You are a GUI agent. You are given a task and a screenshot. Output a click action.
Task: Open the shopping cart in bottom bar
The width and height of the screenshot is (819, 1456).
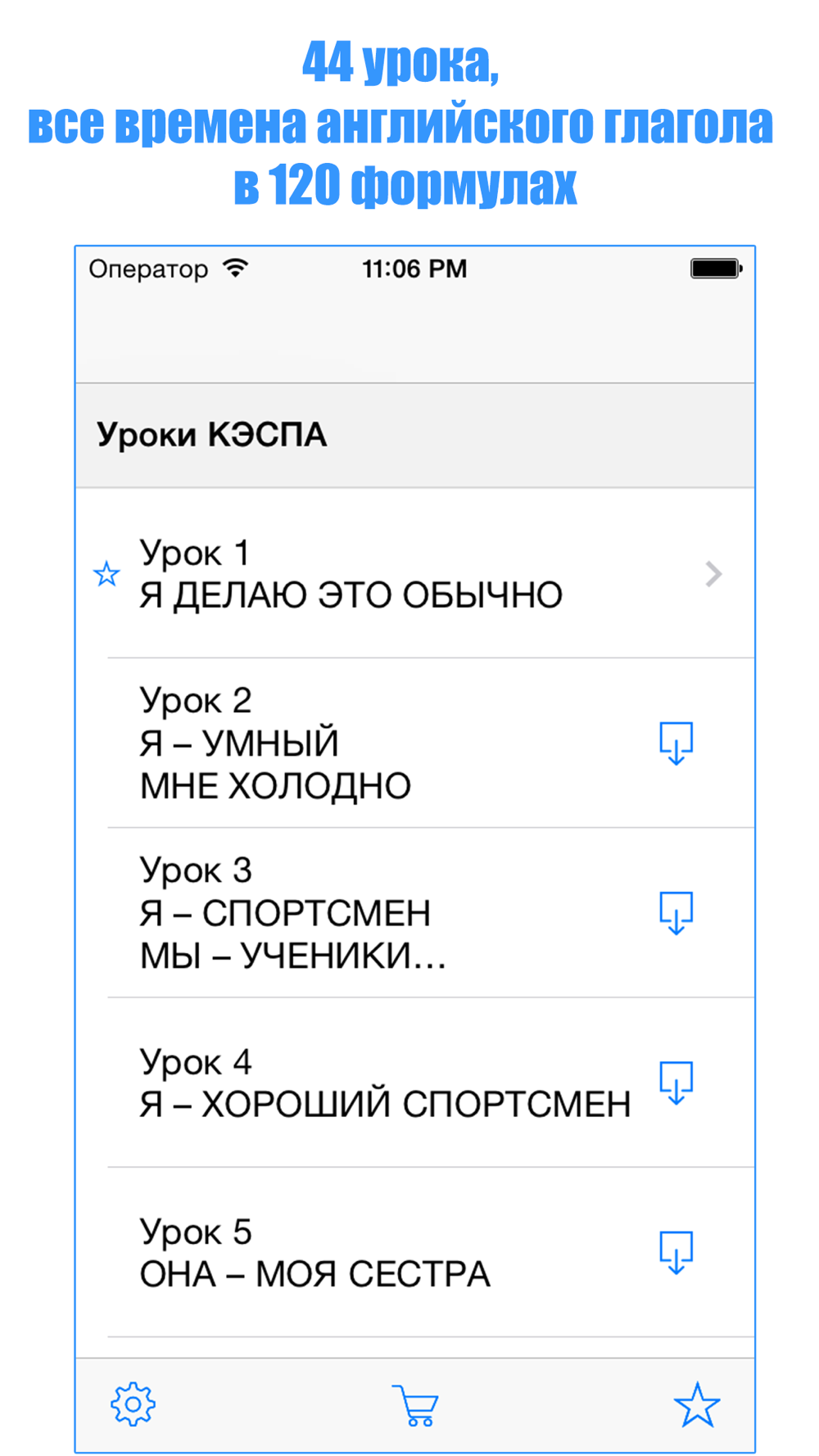pyautogui.click(x=415, y=1405)
